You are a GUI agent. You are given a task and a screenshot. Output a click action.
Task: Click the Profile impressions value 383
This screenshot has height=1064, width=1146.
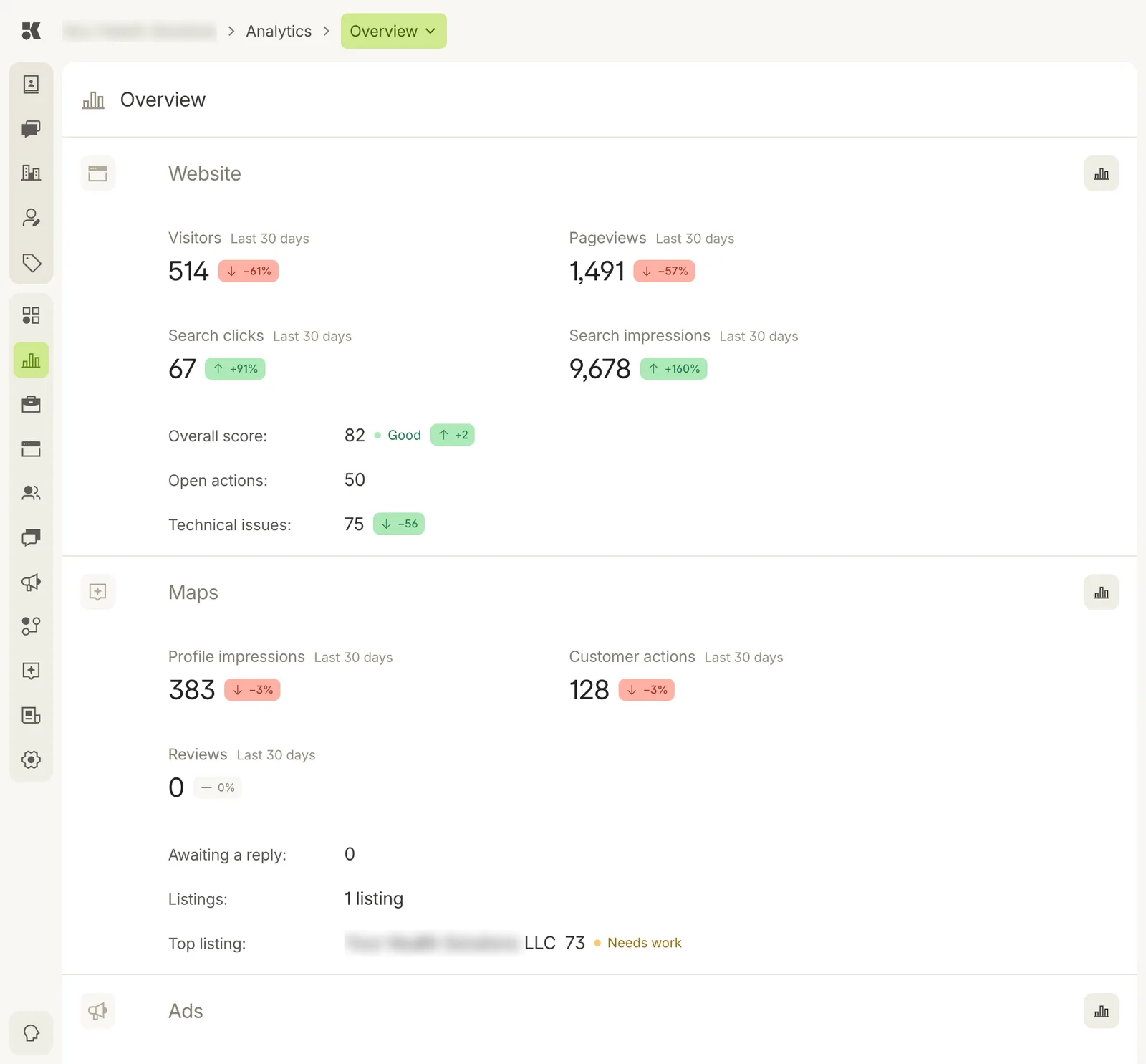click(191, 690)
